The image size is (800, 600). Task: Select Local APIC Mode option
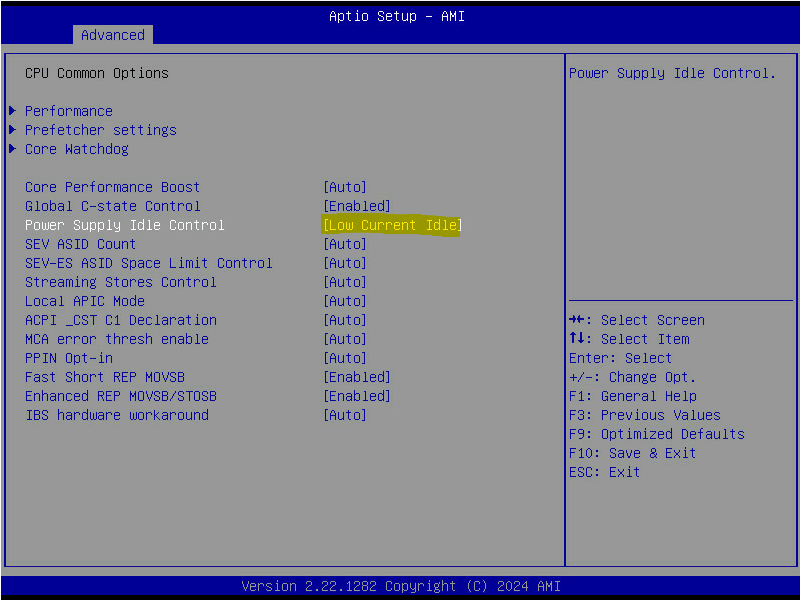pyautogui.click(x=85, y=301)
